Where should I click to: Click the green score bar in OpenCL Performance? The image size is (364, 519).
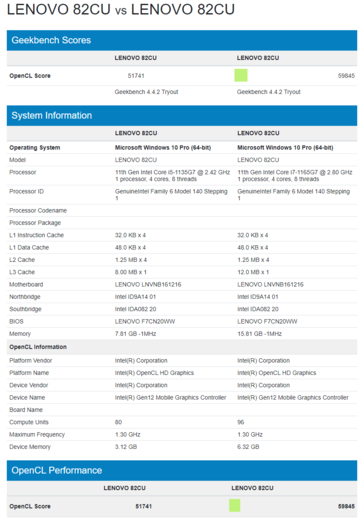235,506
